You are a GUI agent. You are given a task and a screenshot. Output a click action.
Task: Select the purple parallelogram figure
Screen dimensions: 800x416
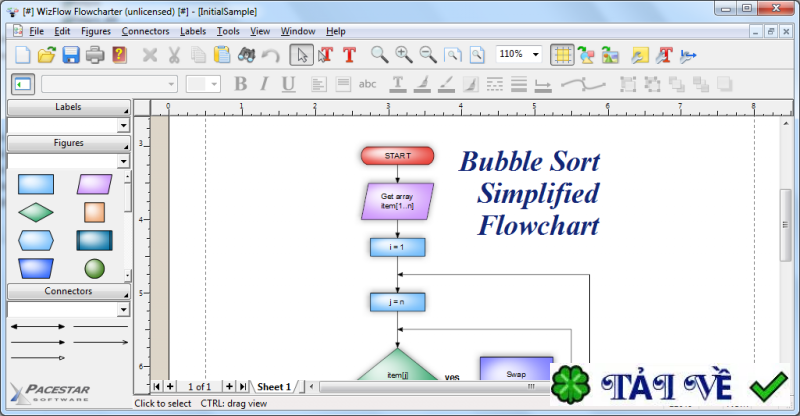tap(94, 184)
